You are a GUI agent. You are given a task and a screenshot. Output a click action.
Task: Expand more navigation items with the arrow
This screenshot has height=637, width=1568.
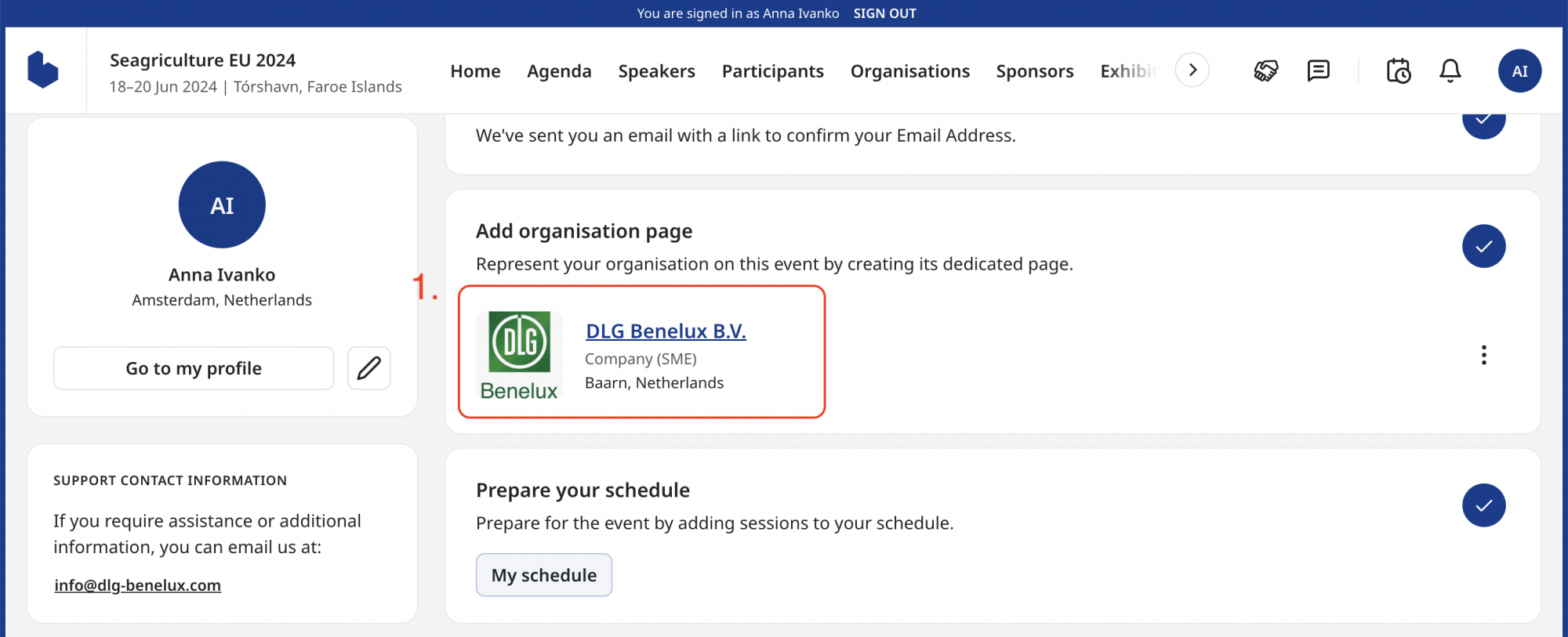tap(1192, 70)
